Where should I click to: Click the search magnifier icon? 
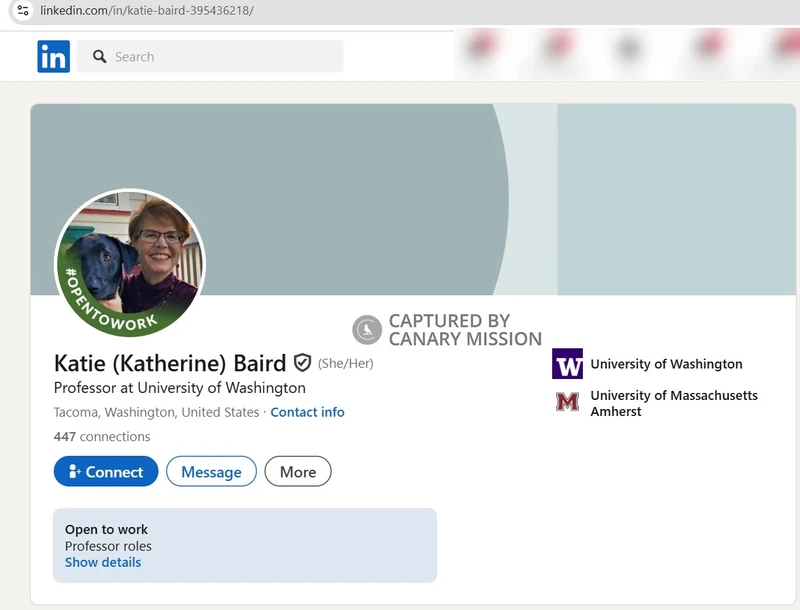click(99, 57)
